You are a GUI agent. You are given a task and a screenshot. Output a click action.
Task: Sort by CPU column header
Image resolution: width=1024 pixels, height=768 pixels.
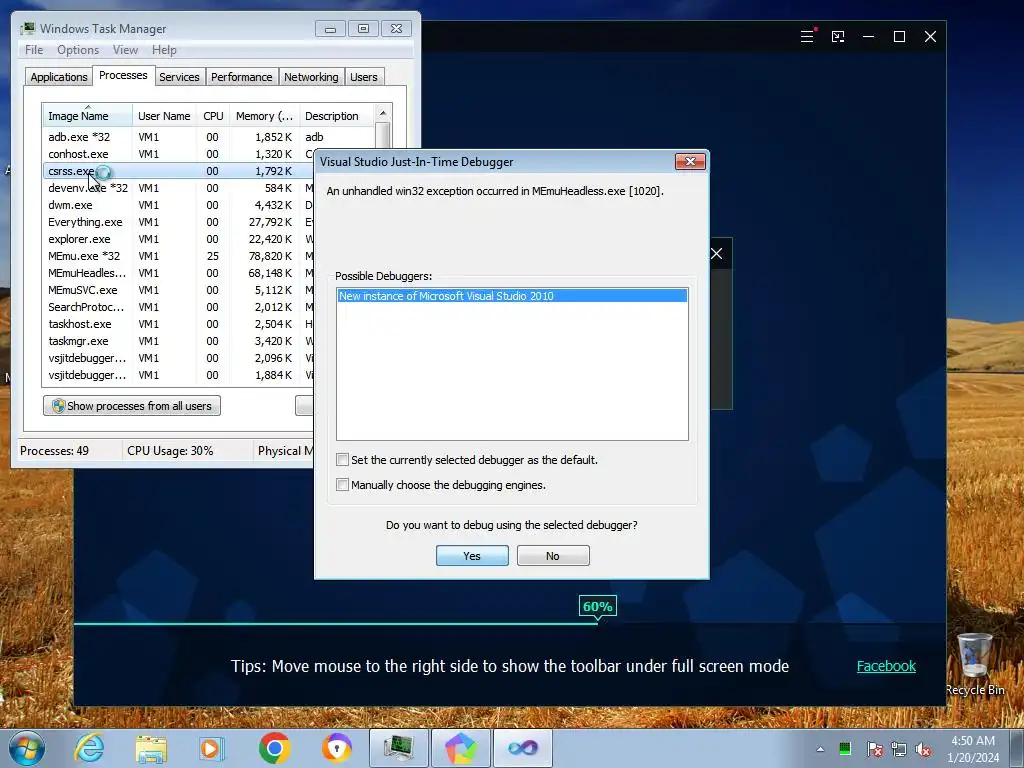pos(213,116)
